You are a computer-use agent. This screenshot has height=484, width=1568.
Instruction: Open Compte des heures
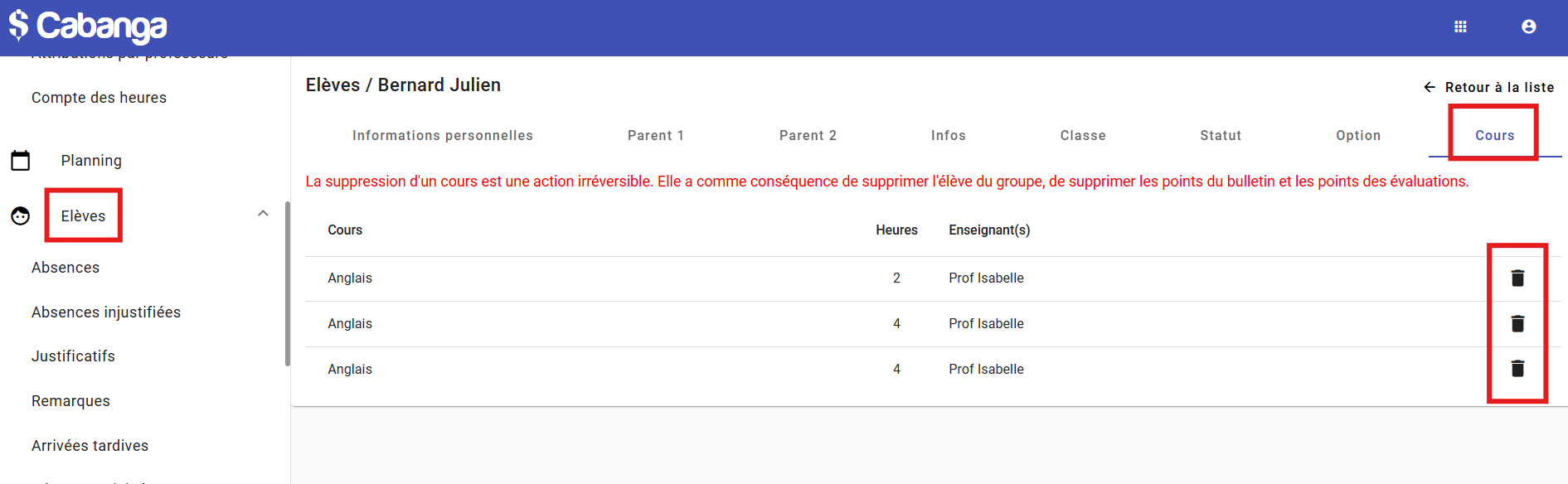click(99, 98)
